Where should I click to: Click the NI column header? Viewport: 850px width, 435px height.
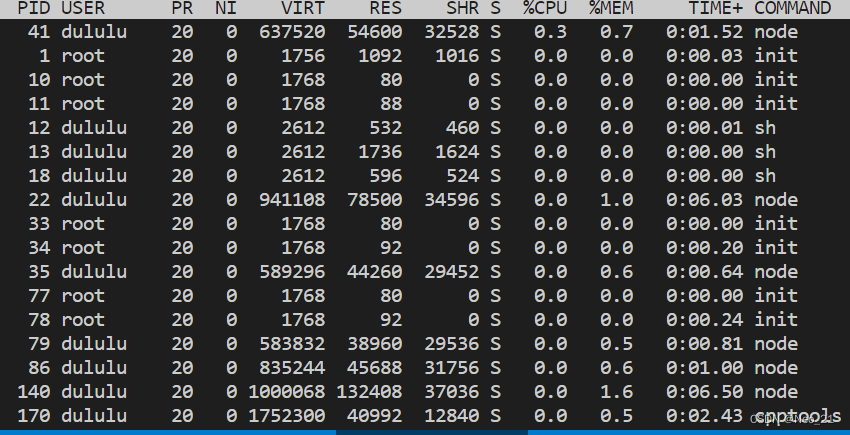click(226, 8)
